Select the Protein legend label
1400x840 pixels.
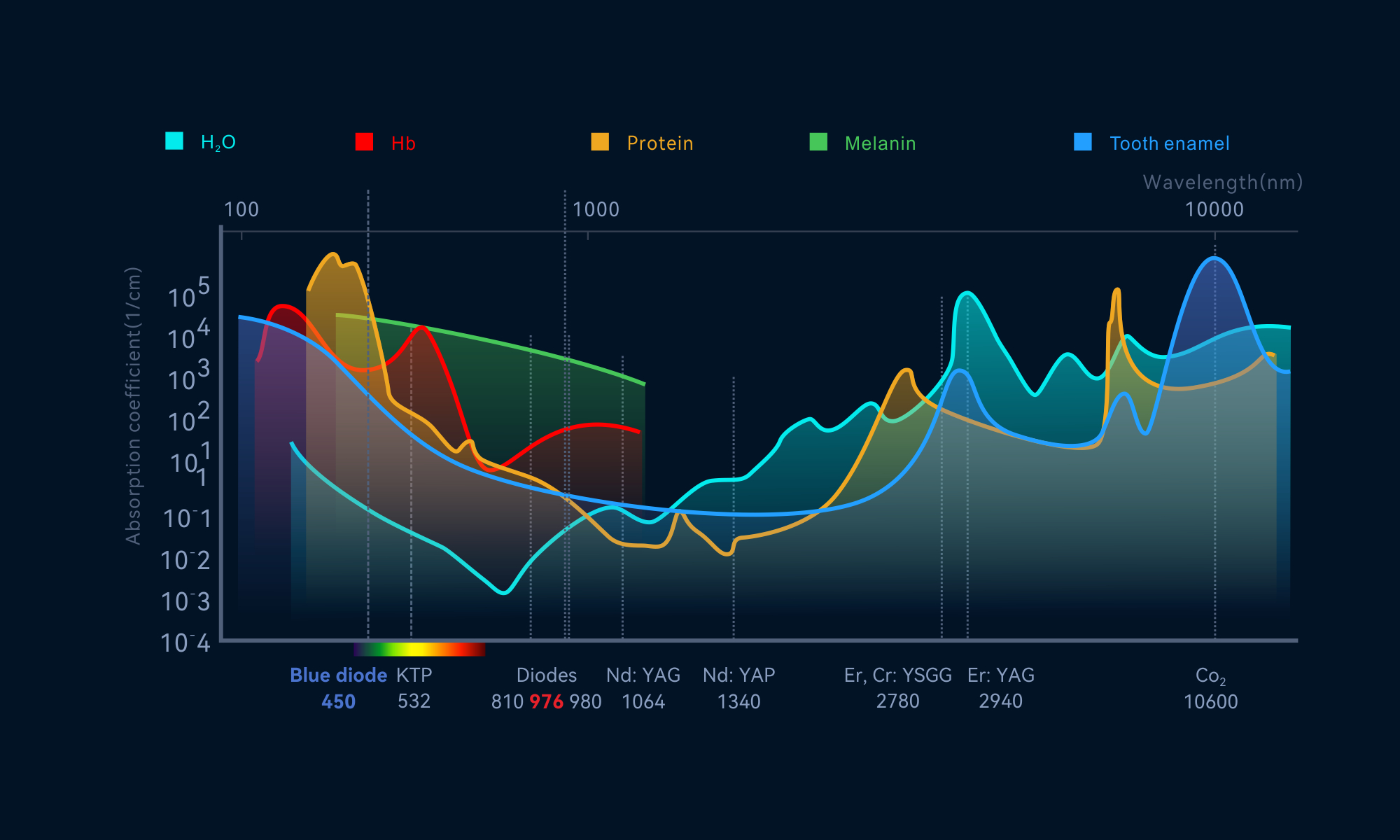click(x=659, y=143)
